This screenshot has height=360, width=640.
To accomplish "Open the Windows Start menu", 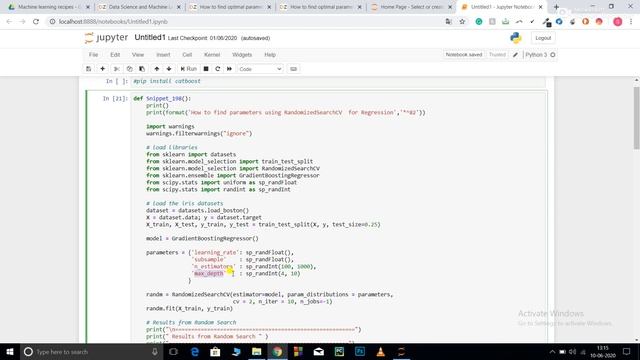I will (x=10, y=351).
